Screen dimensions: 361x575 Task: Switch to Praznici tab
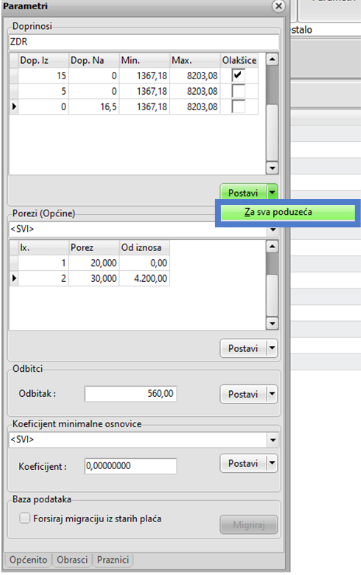113,560
